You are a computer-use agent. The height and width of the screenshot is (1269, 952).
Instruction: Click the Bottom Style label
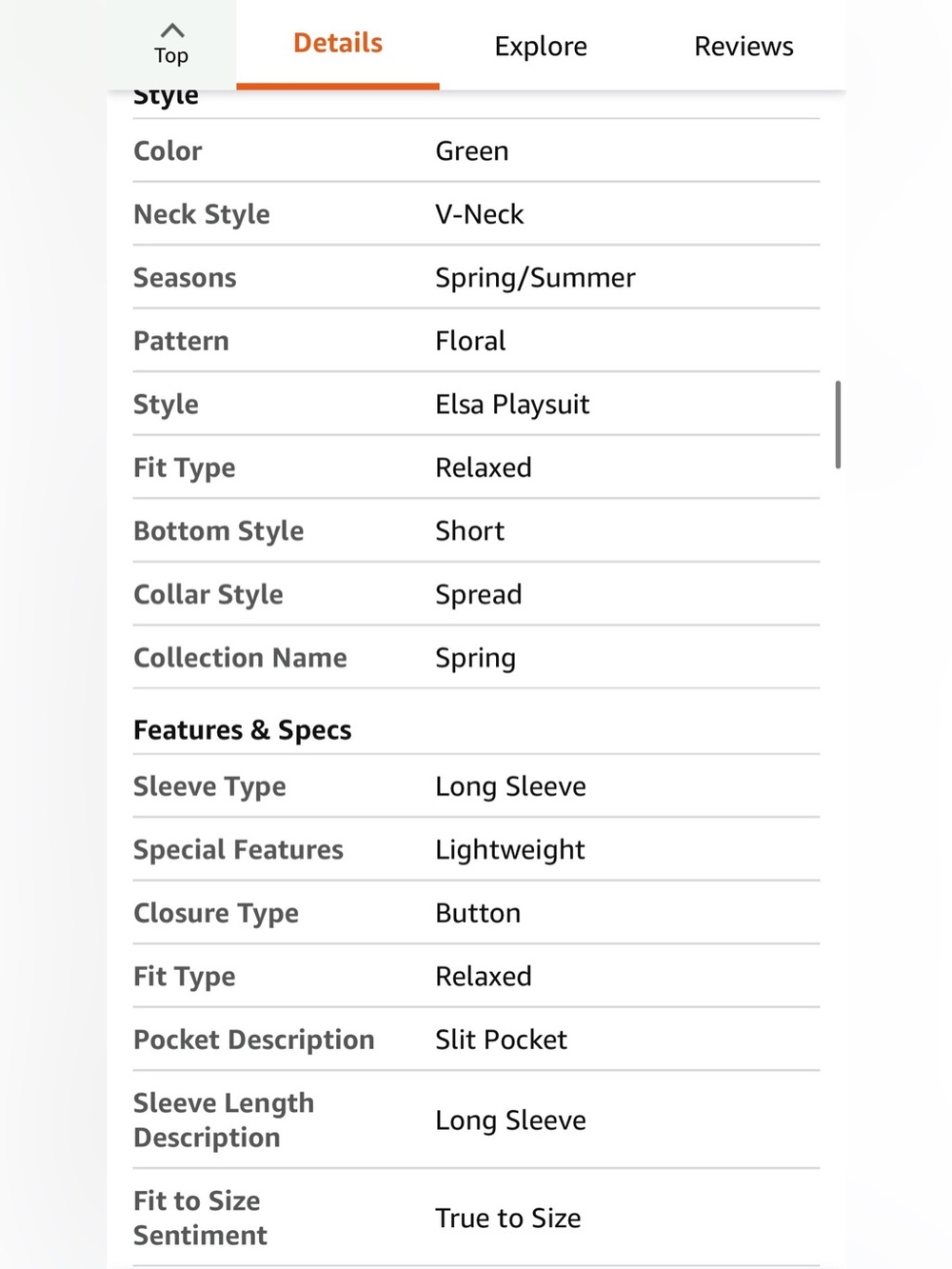pos(219,531)
